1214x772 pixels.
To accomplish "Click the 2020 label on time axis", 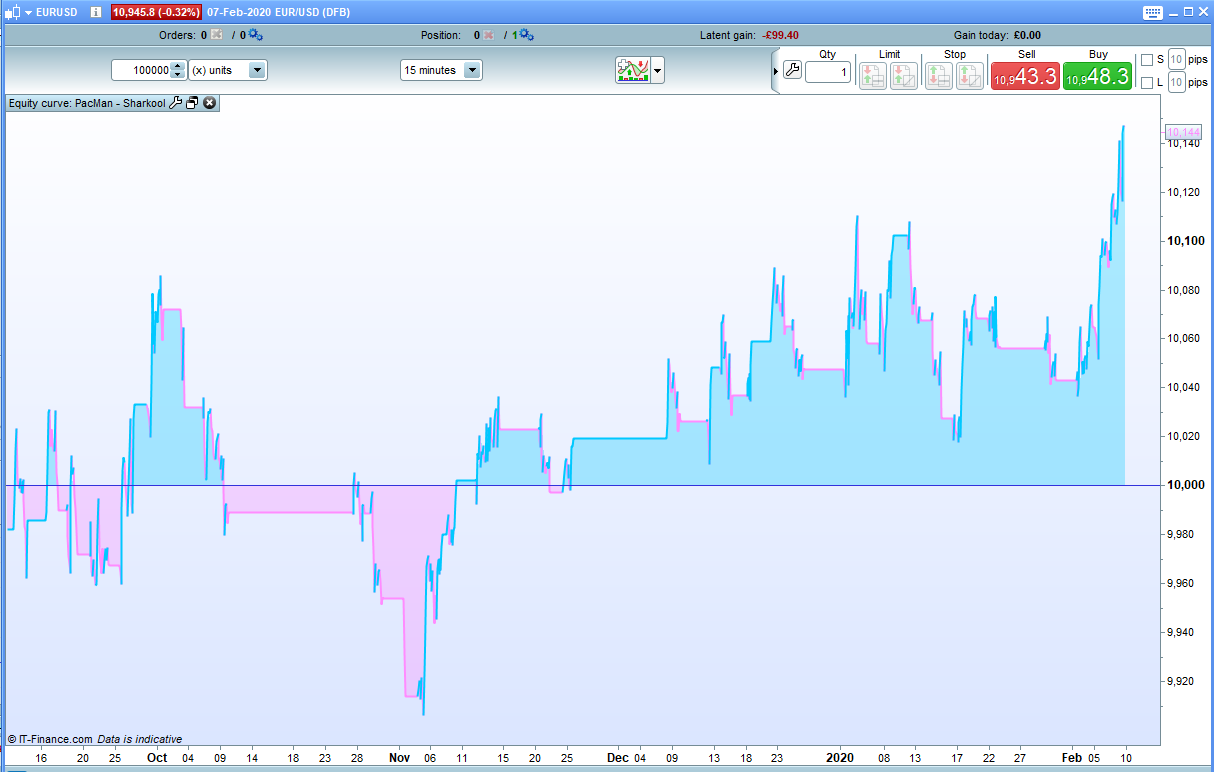I will [x=838, y=758].
